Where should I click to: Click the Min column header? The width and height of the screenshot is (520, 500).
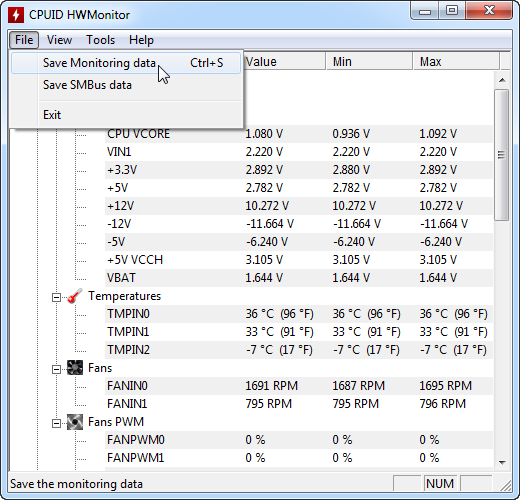[x=369, y=62]
